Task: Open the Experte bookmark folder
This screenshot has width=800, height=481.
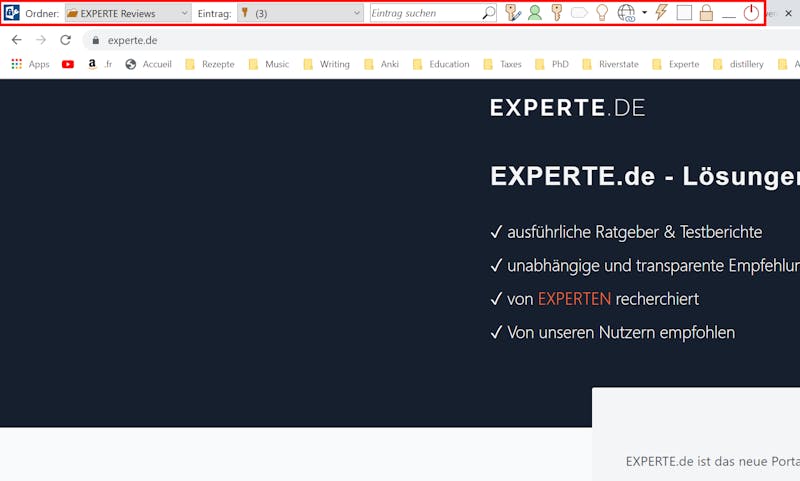Action: (676, 64)
